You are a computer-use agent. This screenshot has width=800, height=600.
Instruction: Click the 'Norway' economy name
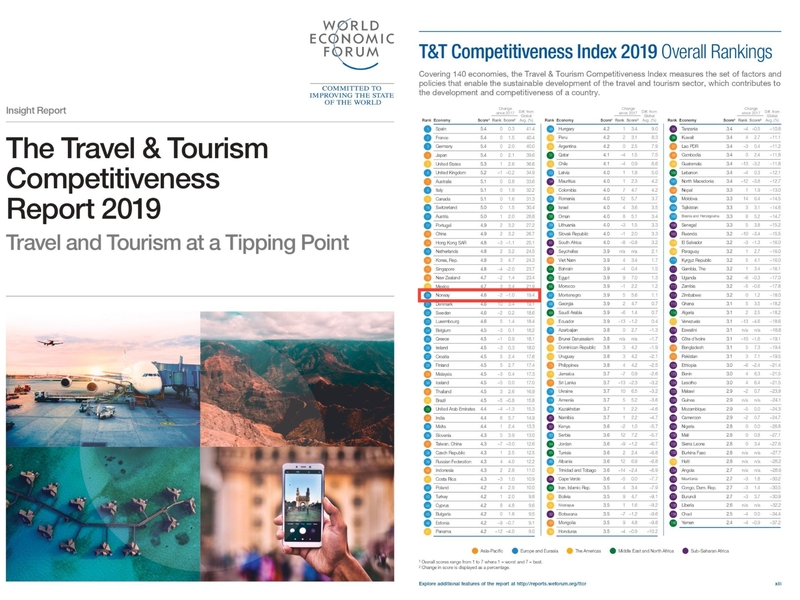442,295
